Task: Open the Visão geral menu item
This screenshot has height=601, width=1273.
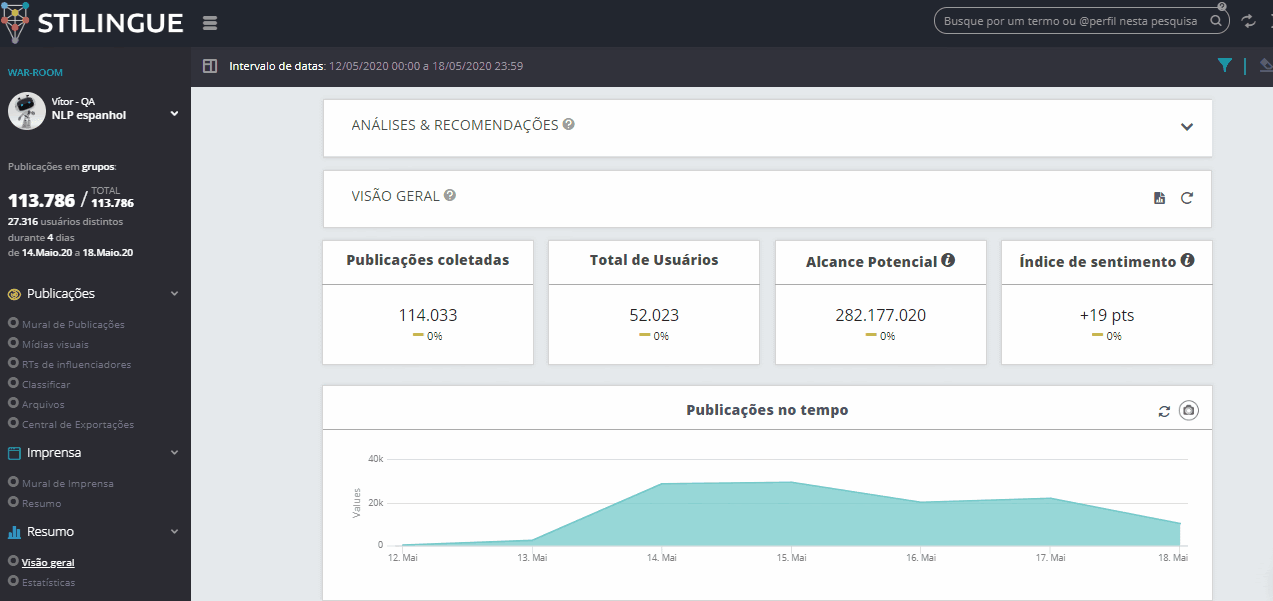Action: click(48, 562)
